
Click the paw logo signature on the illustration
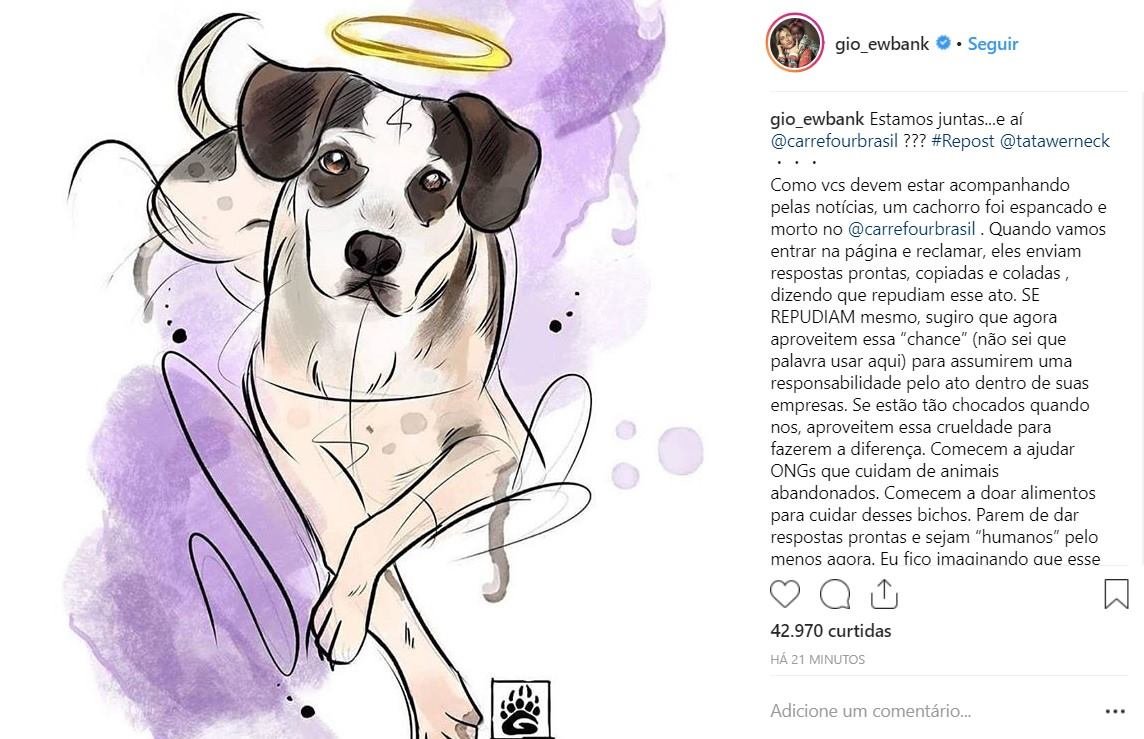(520, 708)
